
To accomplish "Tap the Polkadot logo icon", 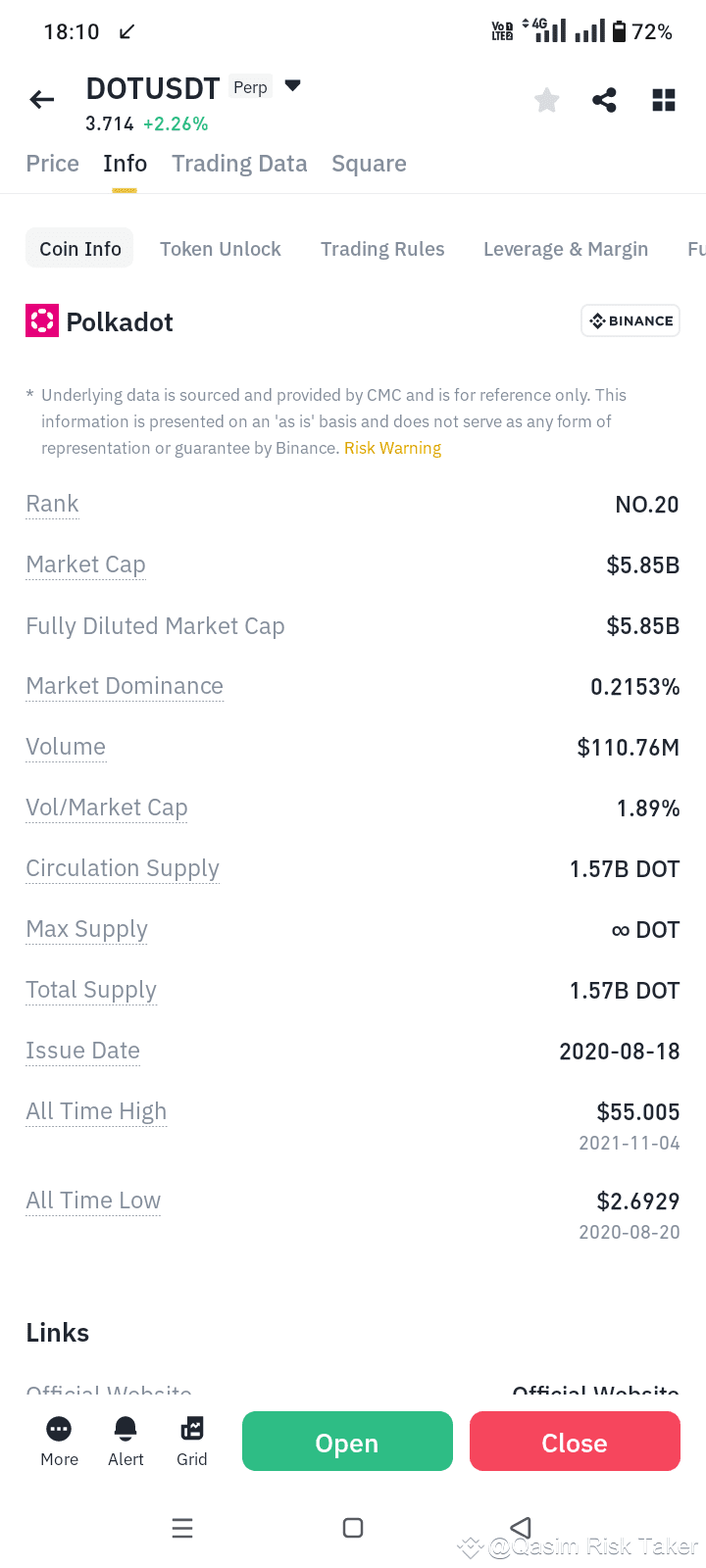I will tap(42, 321).
